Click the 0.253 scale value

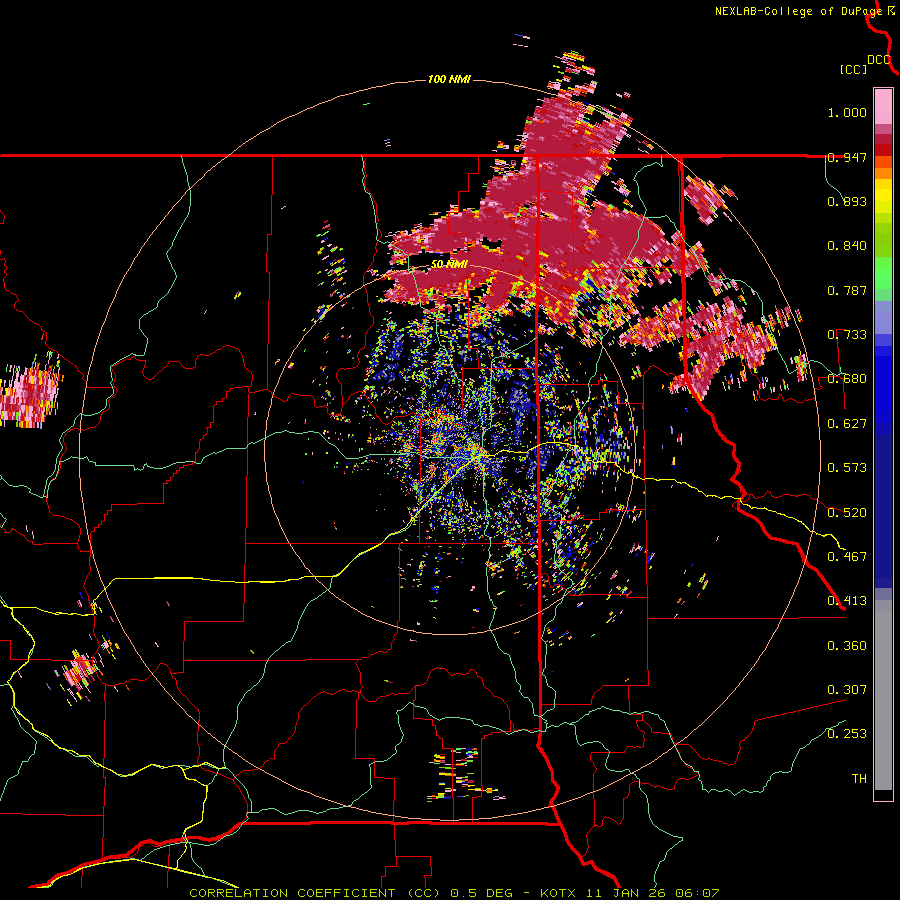click(847, 734)
